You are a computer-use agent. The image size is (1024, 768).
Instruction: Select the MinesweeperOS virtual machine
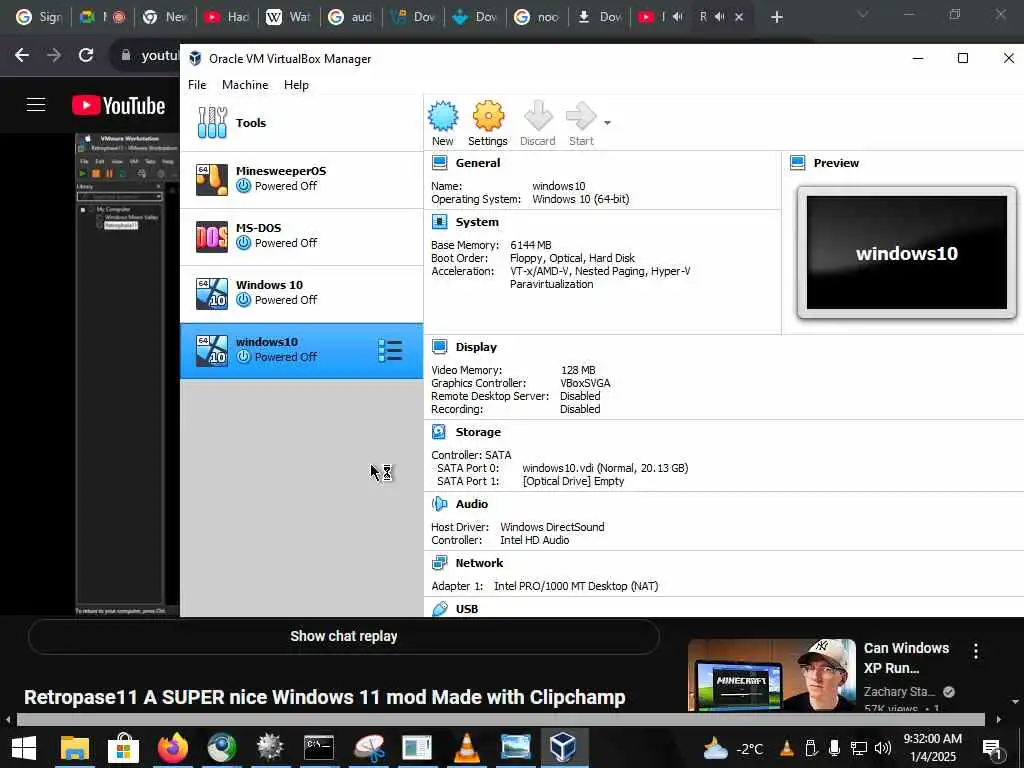click(301, 180)
